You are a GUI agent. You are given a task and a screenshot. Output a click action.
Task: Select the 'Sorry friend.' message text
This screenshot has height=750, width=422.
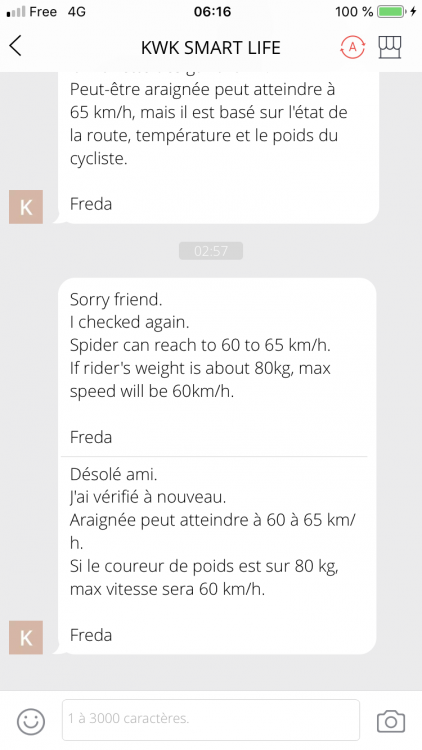pos(116,300)
